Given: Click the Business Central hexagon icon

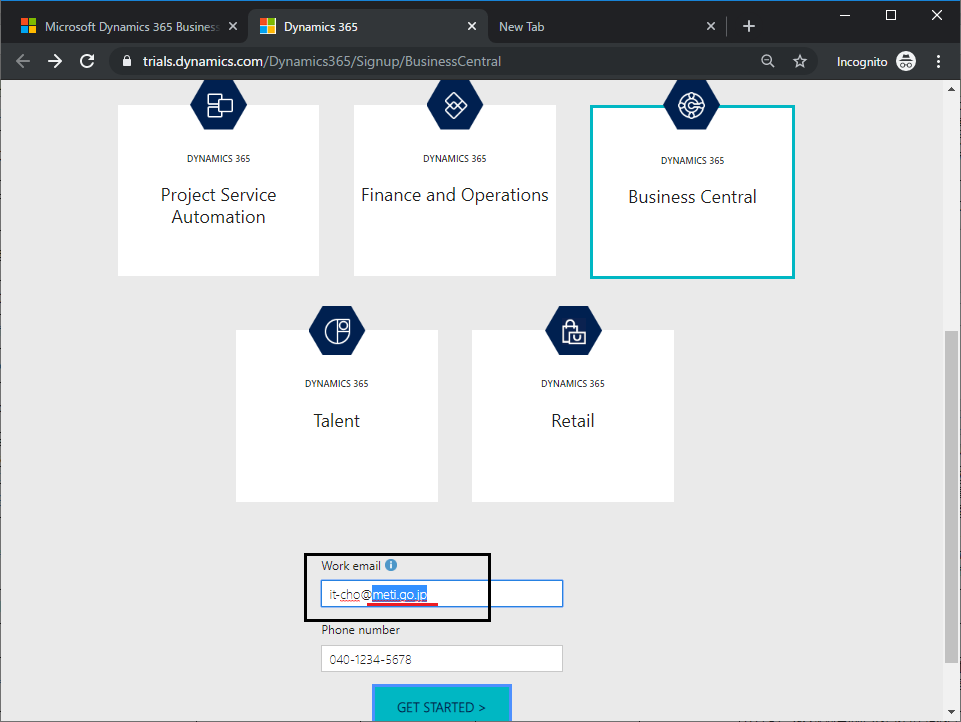Looking at the screenshot, I should [691, 105].
